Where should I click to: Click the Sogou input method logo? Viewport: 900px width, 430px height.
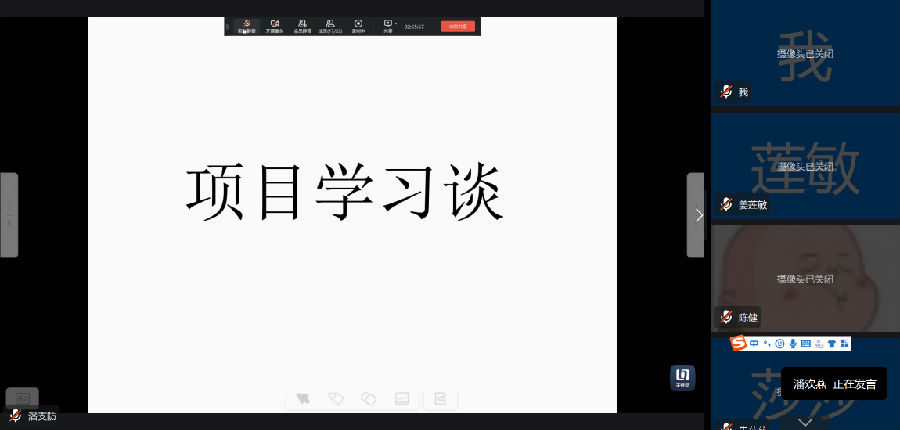coord(739,344)
